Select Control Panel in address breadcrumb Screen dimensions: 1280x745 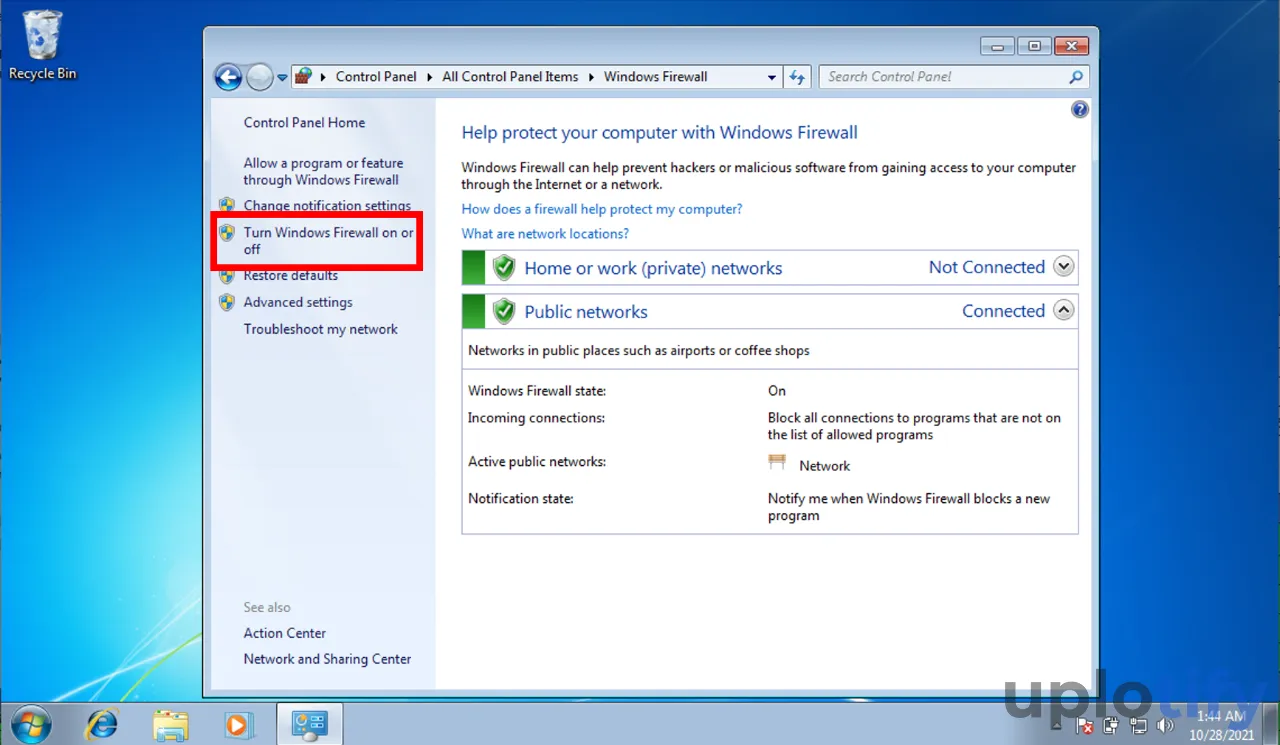click(x=376, y=77)
